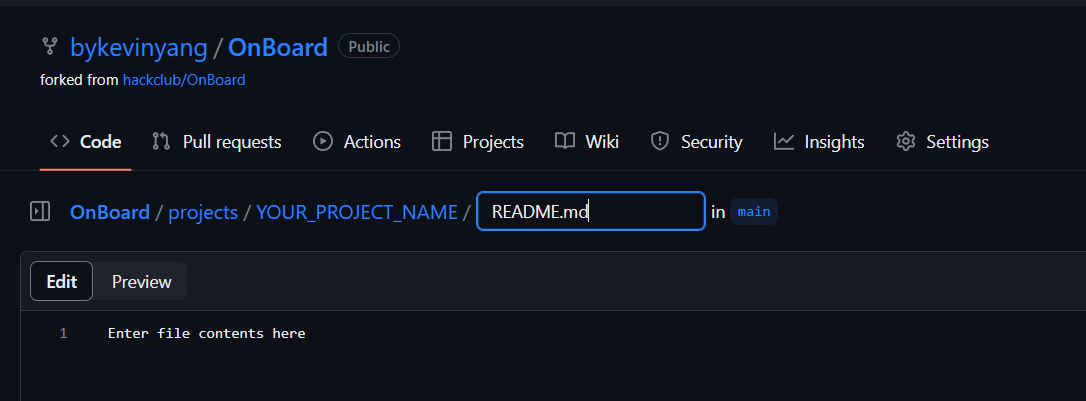
Task: Open the hackclub/OnBoard upstream link
Action: [x=184, y=80]
